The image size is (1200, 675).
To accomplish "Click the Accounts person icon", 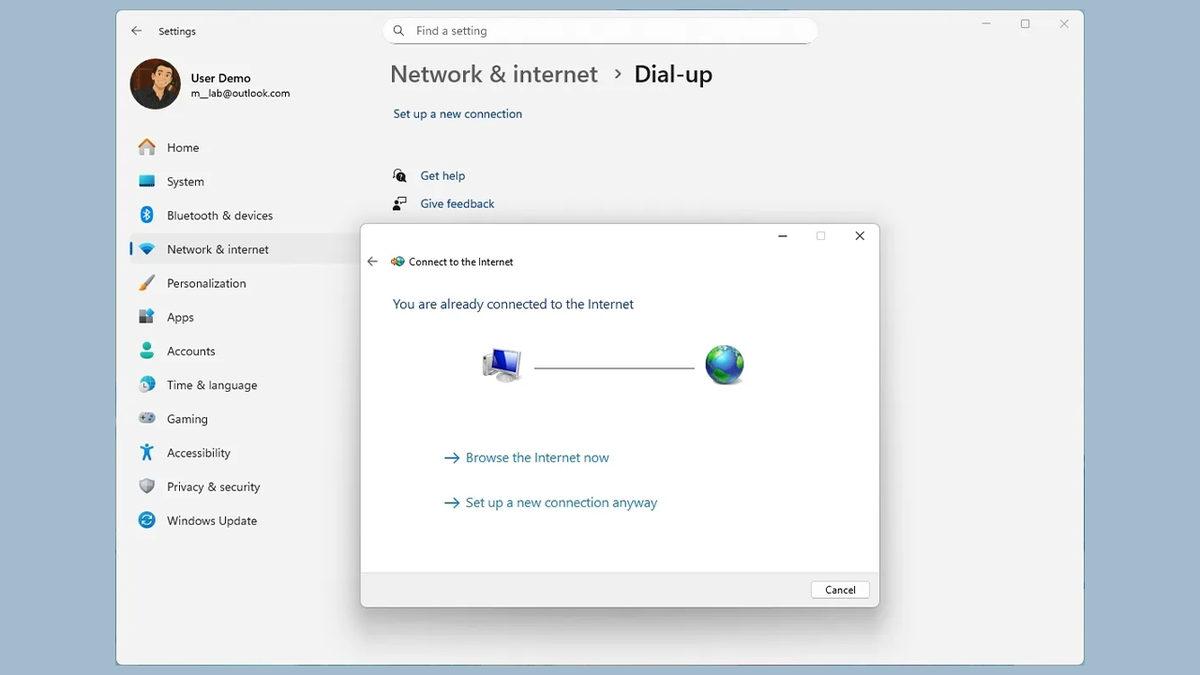I will (x=147, y=351).
